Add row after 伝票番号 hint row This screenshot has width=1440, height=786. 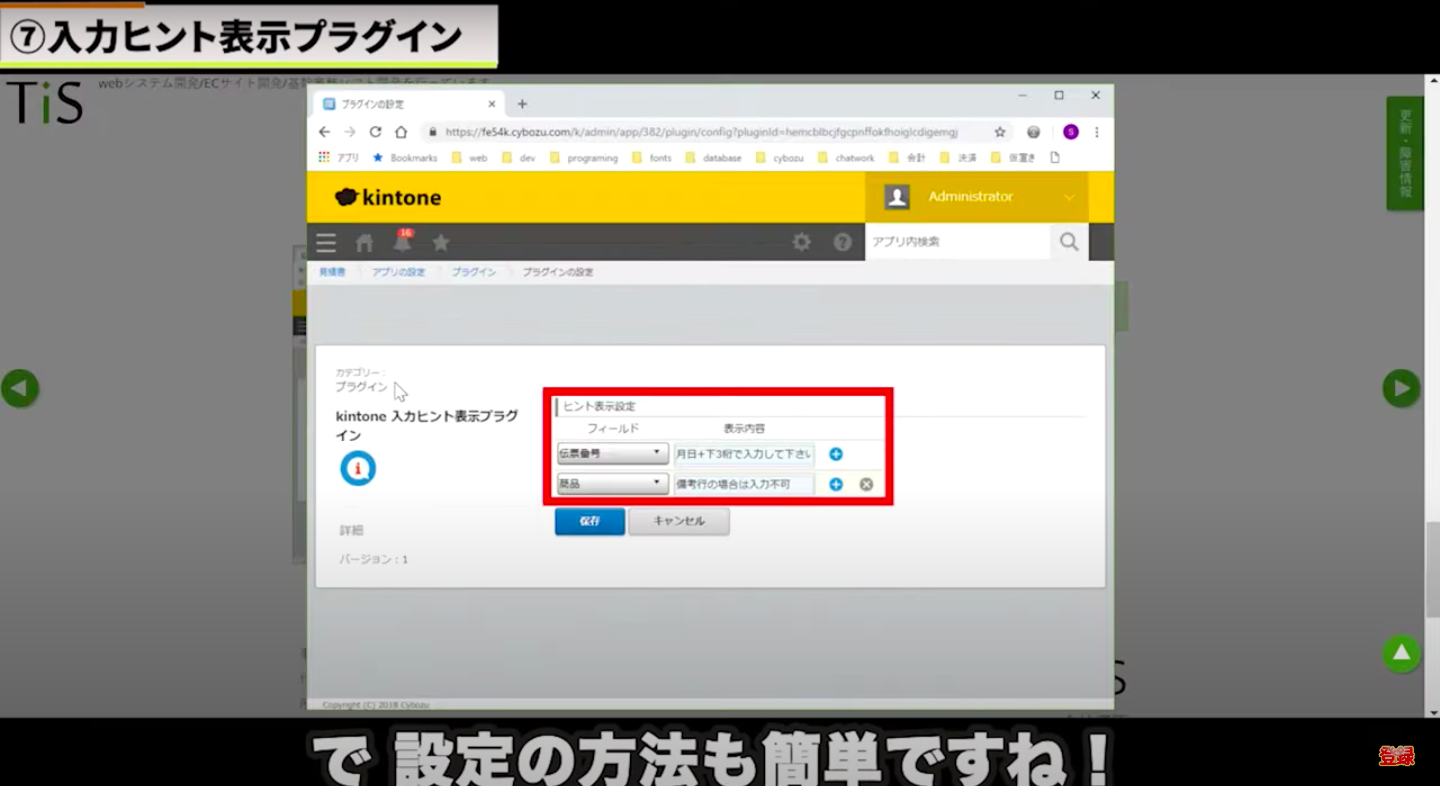point(836,454)
